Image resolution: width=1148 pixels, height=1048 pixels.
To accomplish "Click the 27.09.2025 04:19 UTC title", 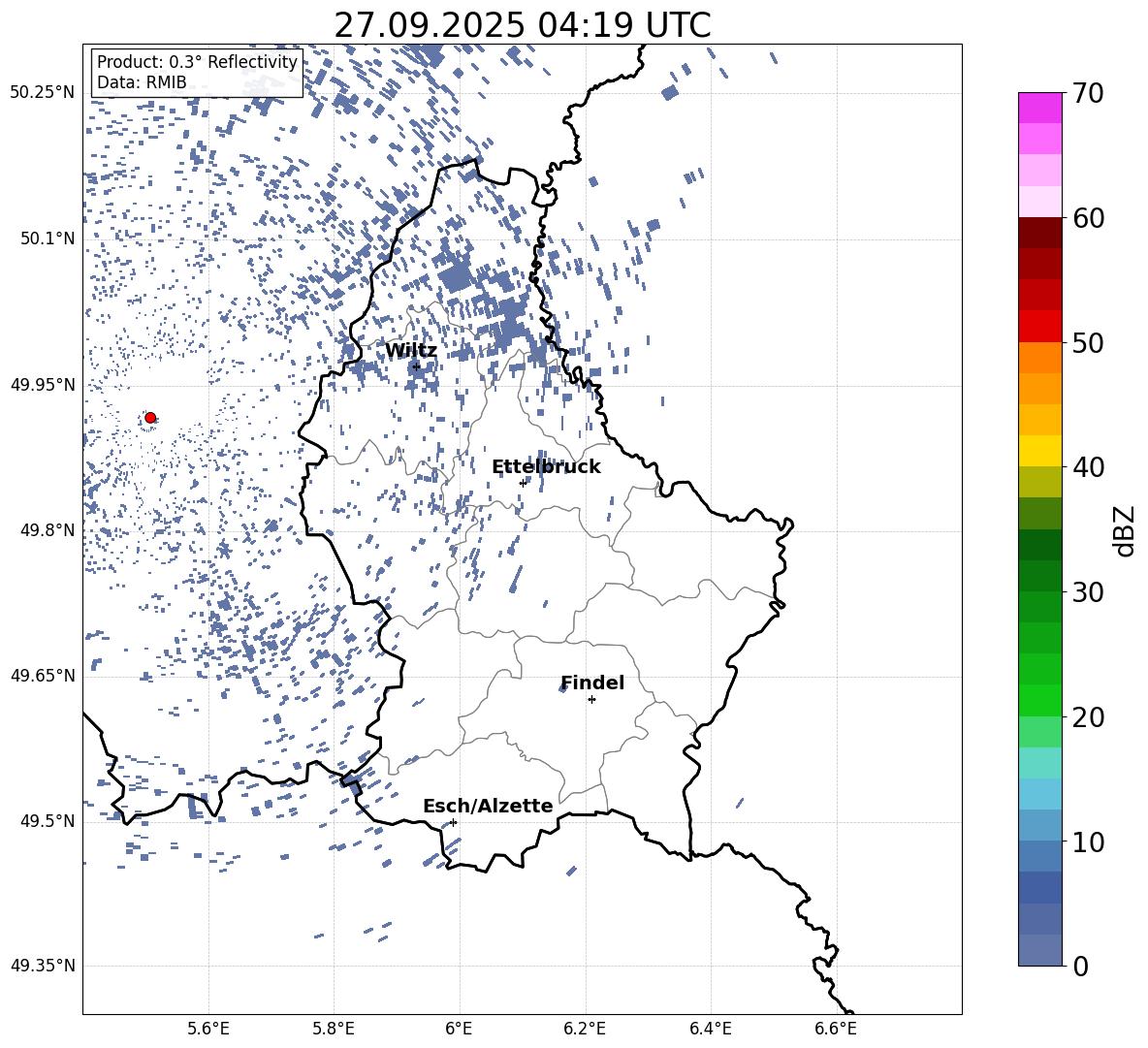I will pos(522,25).
